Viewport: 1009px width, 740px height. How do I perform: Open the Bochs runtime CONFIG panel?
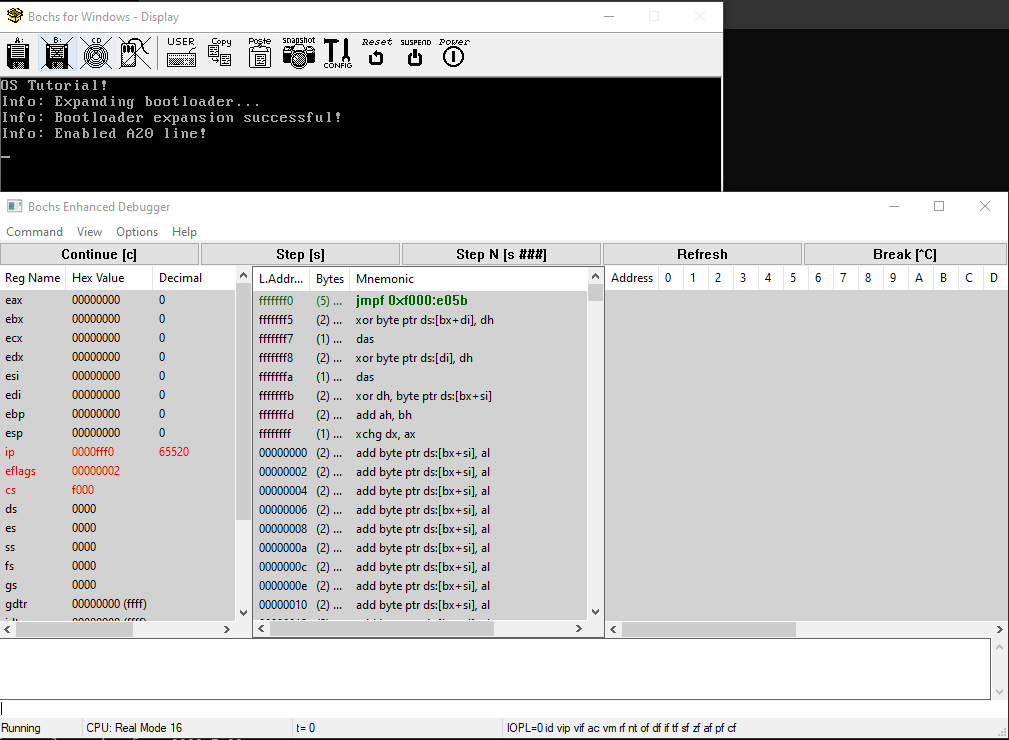337,54
